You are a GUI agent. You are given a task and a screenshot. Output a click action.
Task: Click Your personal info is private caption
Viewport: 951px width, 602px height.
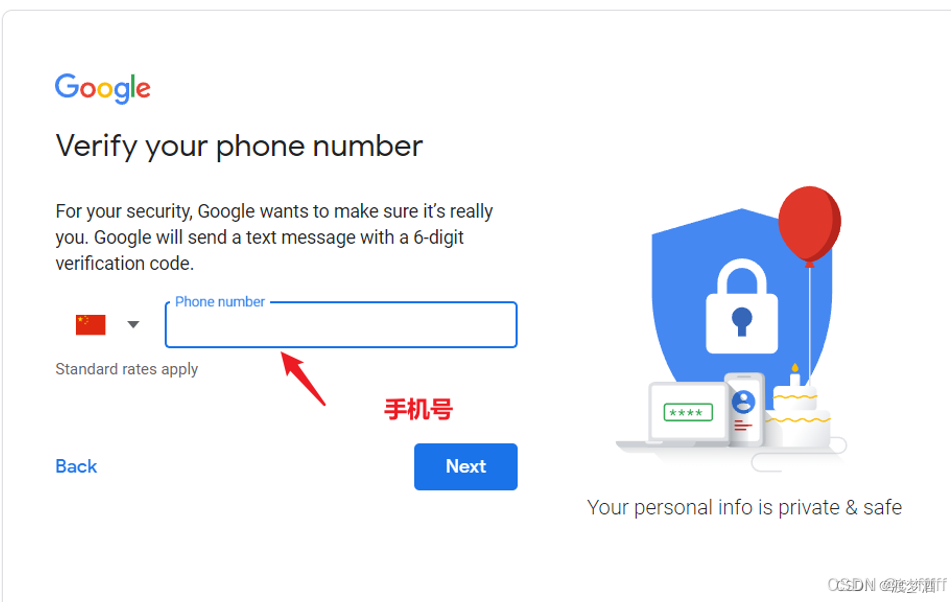pyautogui.click(x=744, y=507)
